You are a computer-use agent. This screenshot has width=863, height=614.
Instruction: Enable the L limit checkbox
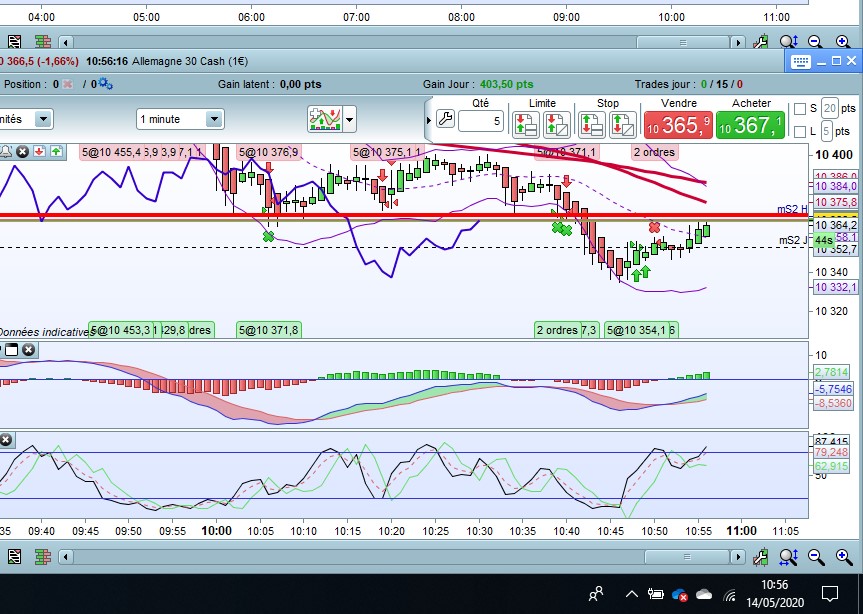tap(799, 132)
